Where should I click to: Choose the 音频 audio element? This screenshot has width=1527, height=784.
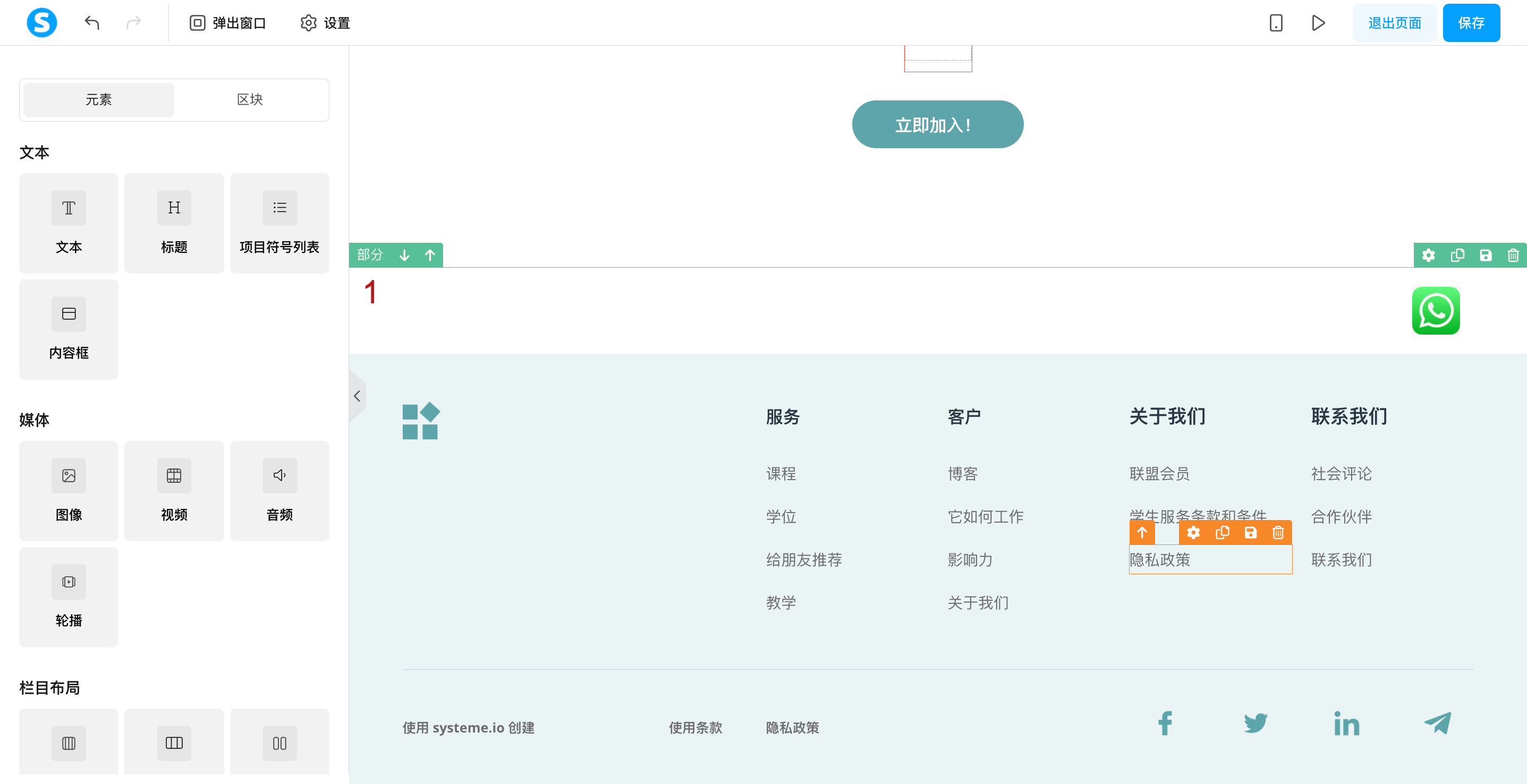click(x=279, y=491)
